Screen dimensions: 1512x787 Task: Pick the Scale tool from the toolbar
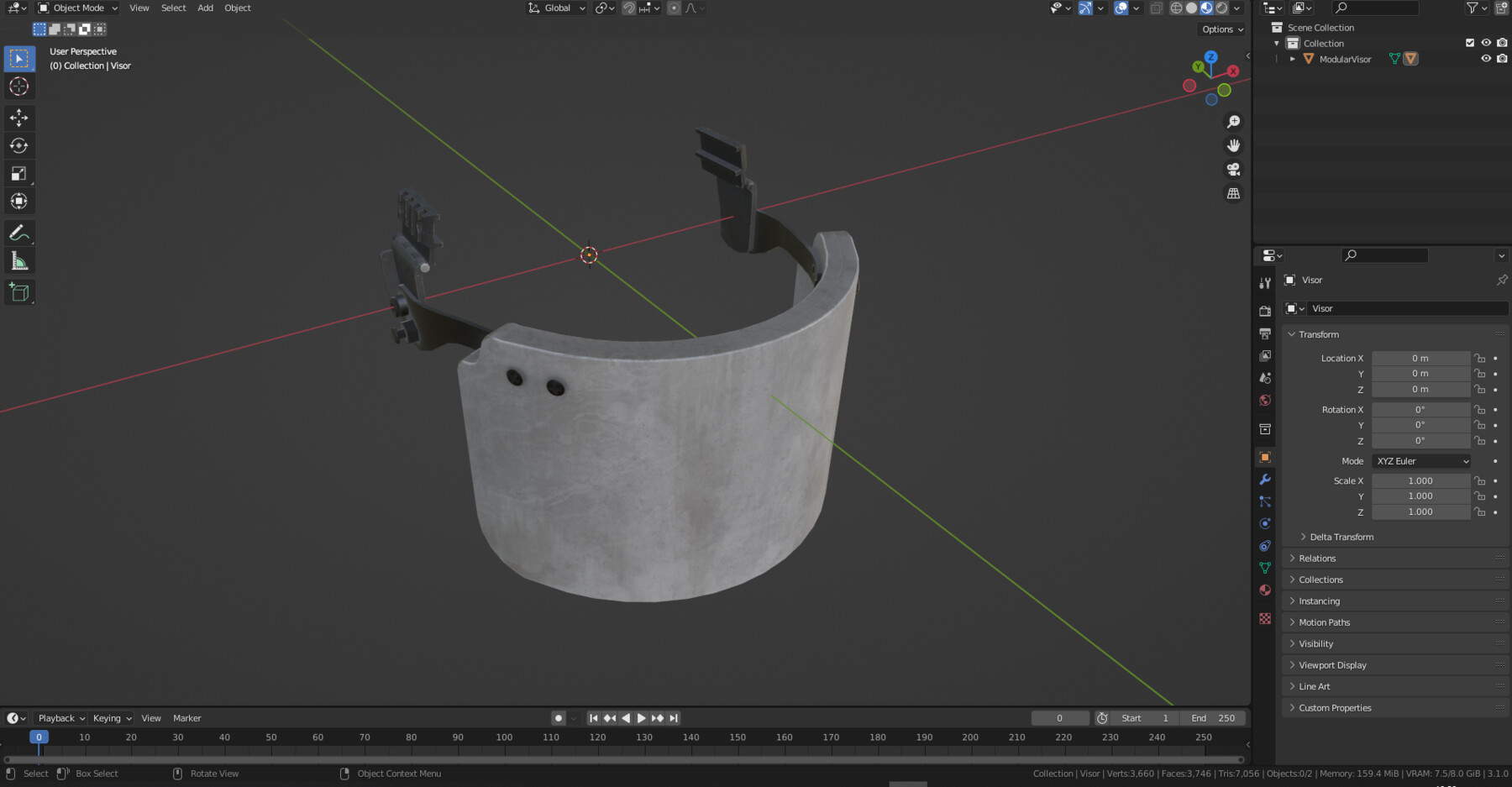pyautogui.click(x=18, y=173)
